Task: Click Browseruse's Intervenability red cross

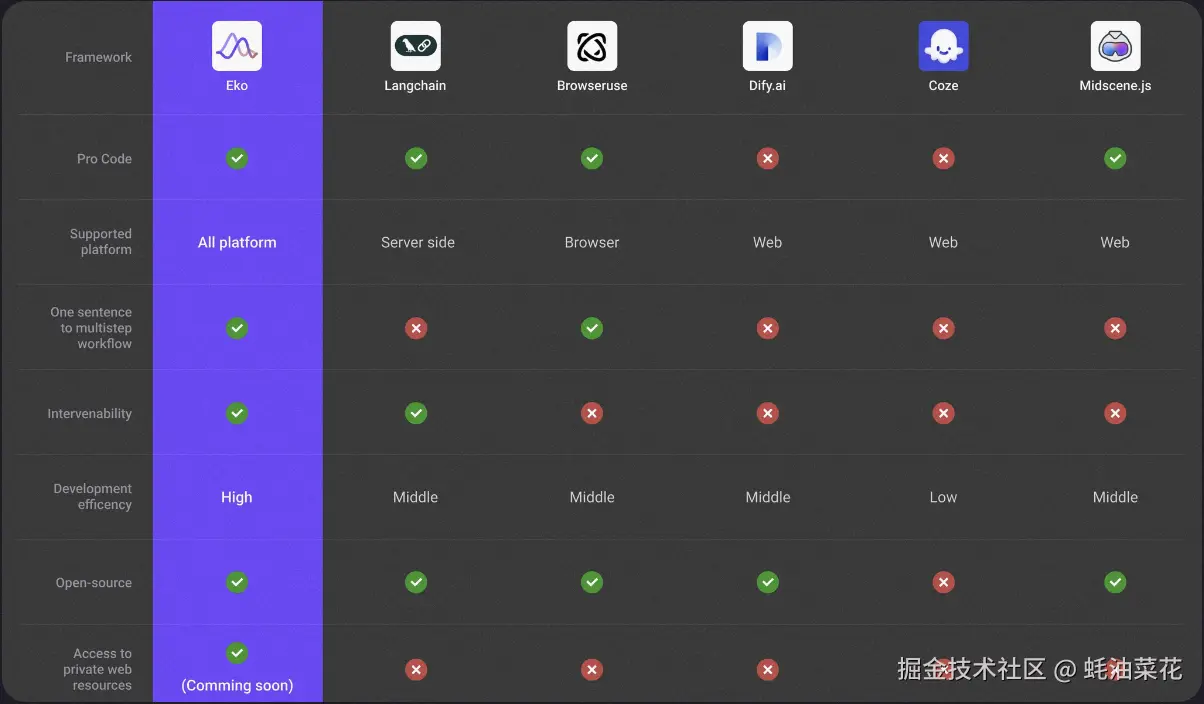Action: click(592, 413)
